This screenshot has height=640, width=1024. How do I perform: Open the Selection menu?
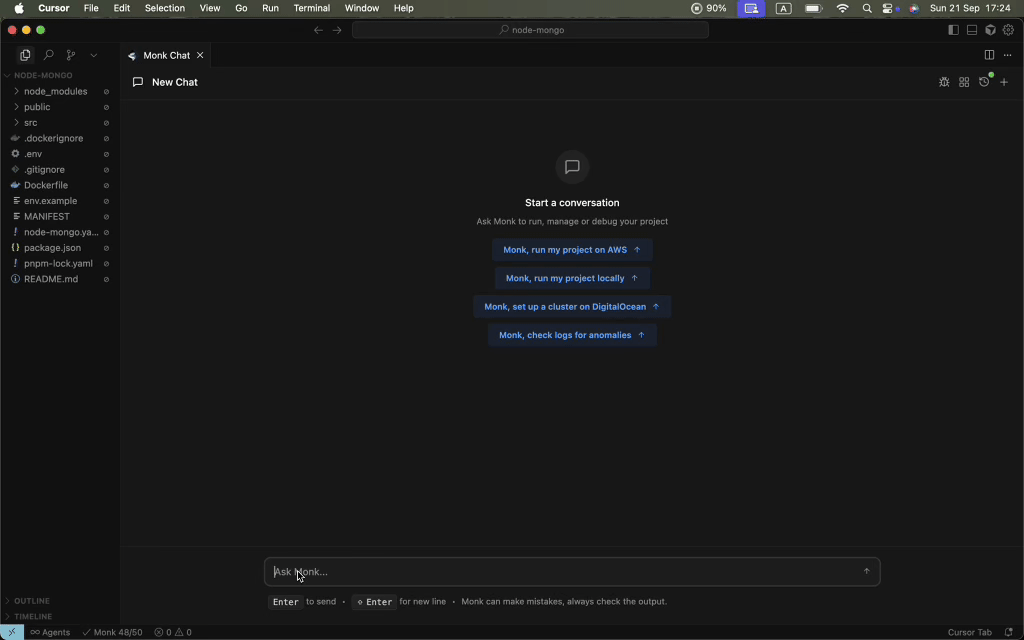165,8
